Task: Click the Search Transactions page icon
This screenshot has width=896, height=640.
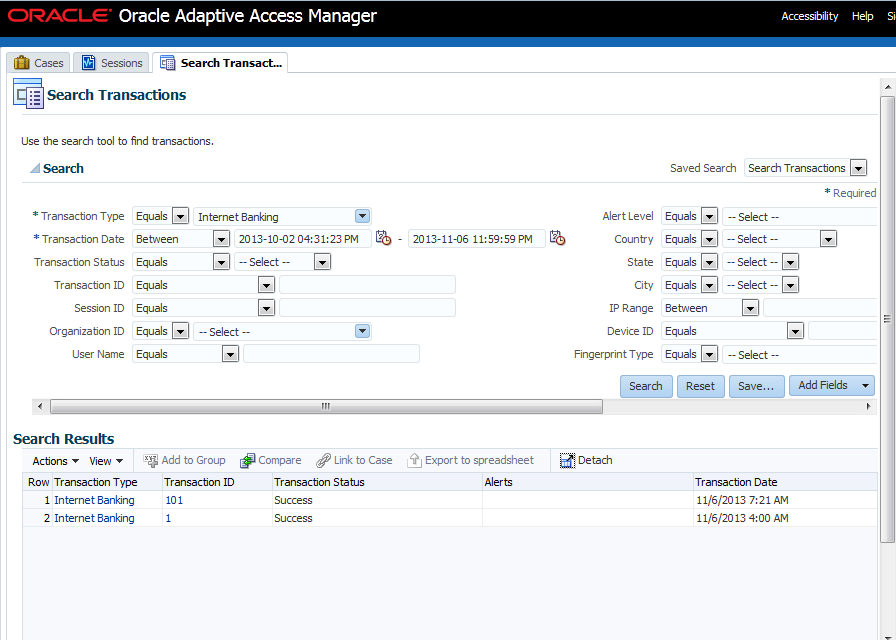Action: (x=28, y=94)
